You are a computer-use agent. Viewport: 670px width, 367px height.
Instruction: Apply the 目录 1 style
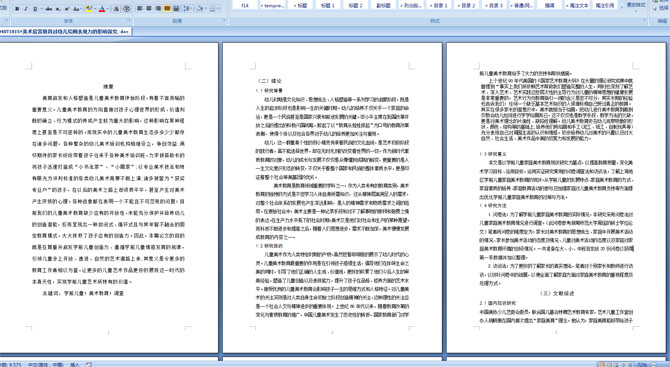tap(439, 6)
